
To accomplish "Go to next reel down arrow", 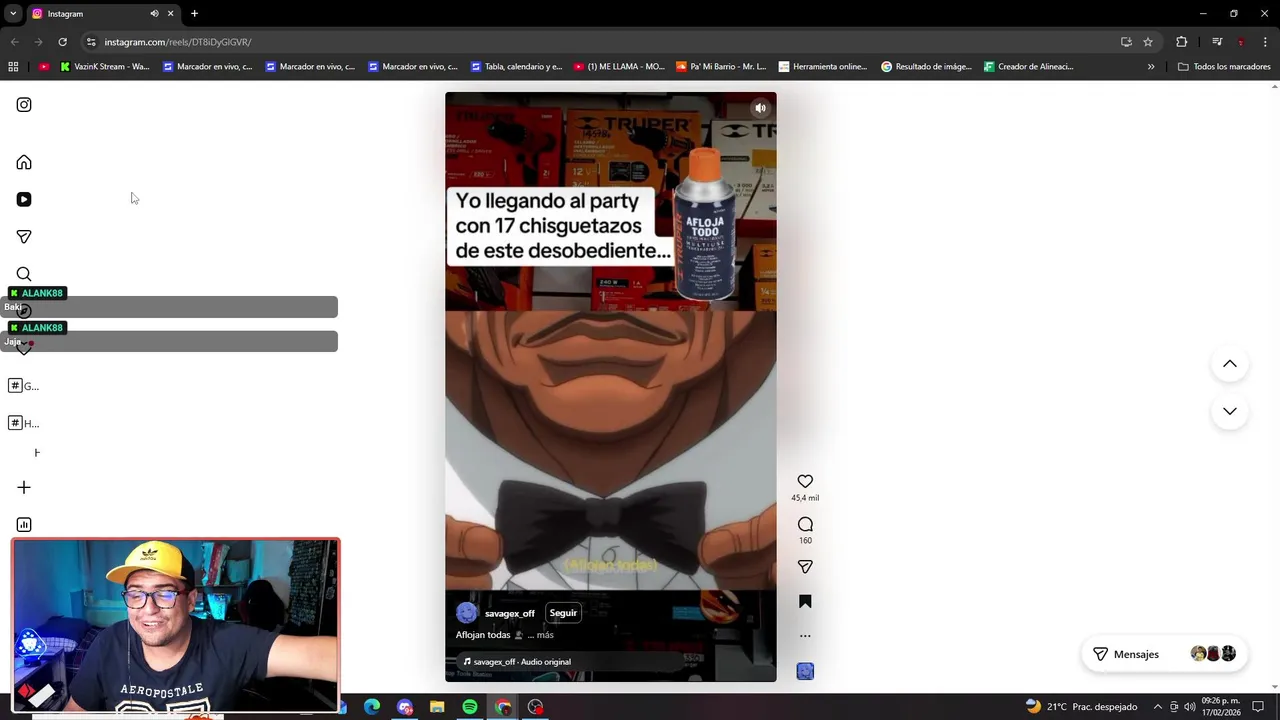I will (1230, 411).
